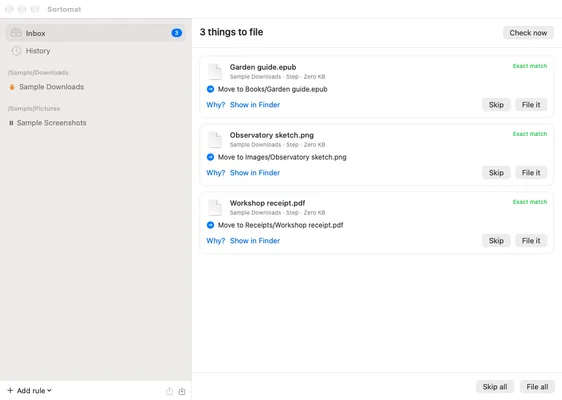File the Workshop receipt.pdf item
Image resolution: width=562 pixels, height=400 pixels.
point(531,241)
